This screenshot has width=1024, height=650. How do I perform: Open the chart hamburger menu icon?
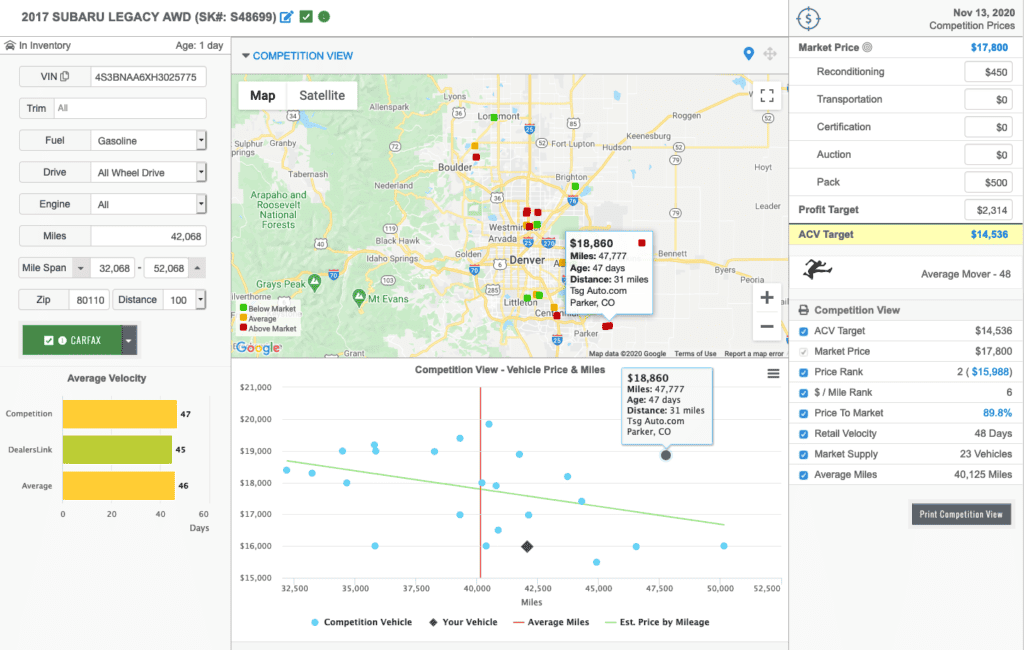click(x=773, y=374)
